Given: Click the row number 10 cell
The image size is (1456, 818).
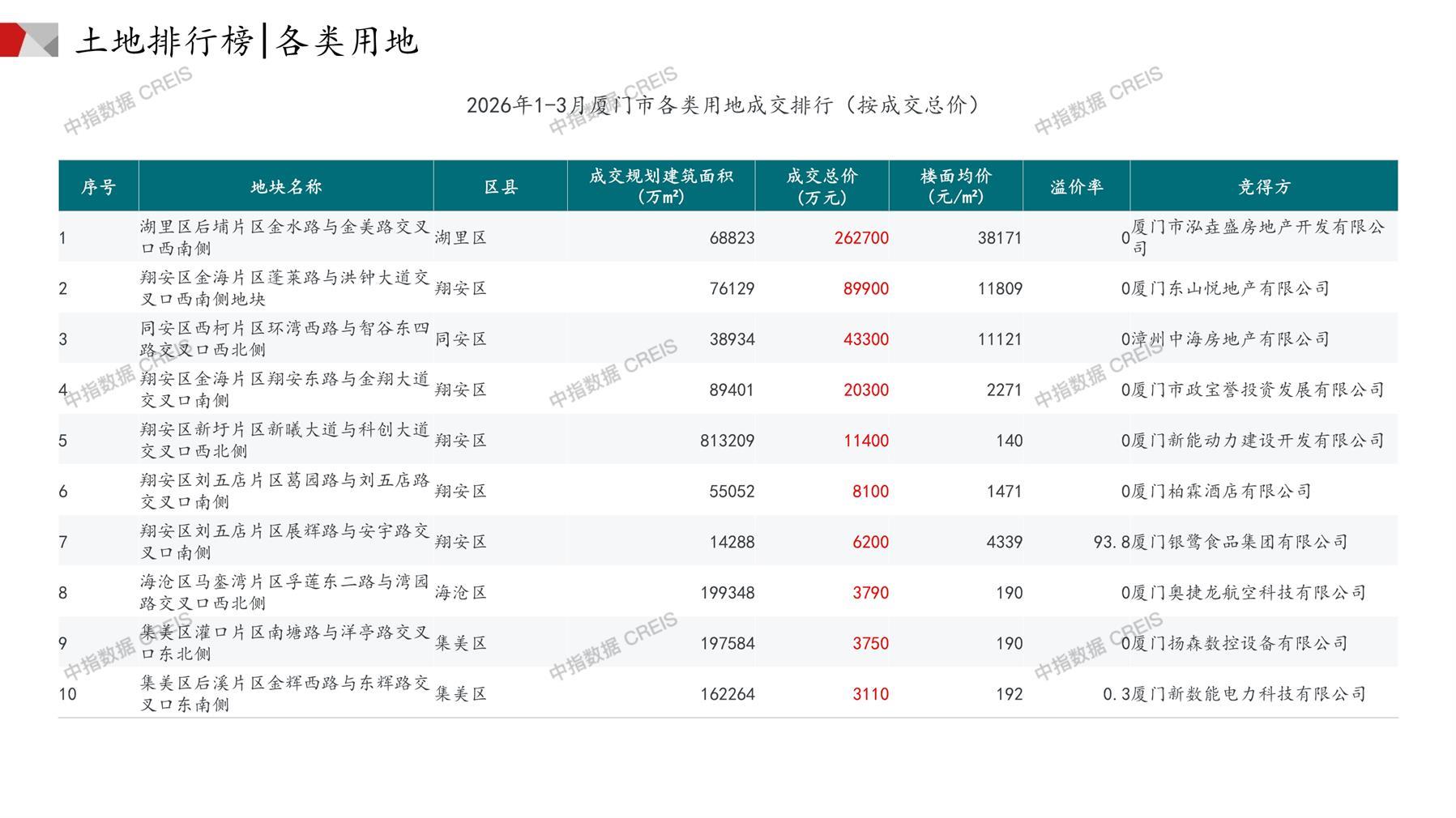Looking at the screenshot, I should (x=67, y=695).
